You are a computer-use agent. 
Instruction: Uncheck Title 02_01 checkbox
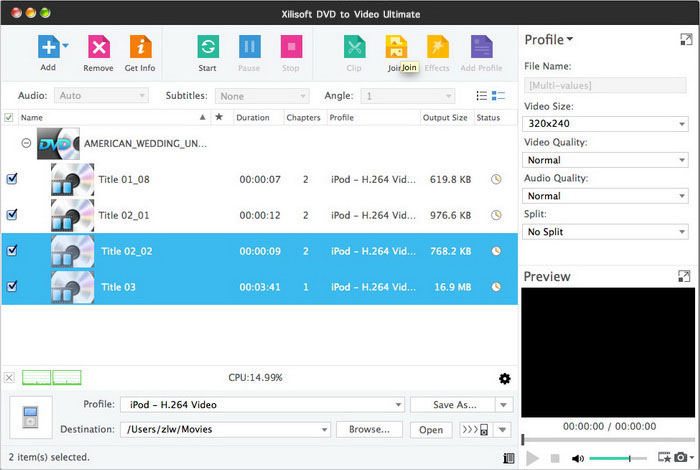click(12, 215)
